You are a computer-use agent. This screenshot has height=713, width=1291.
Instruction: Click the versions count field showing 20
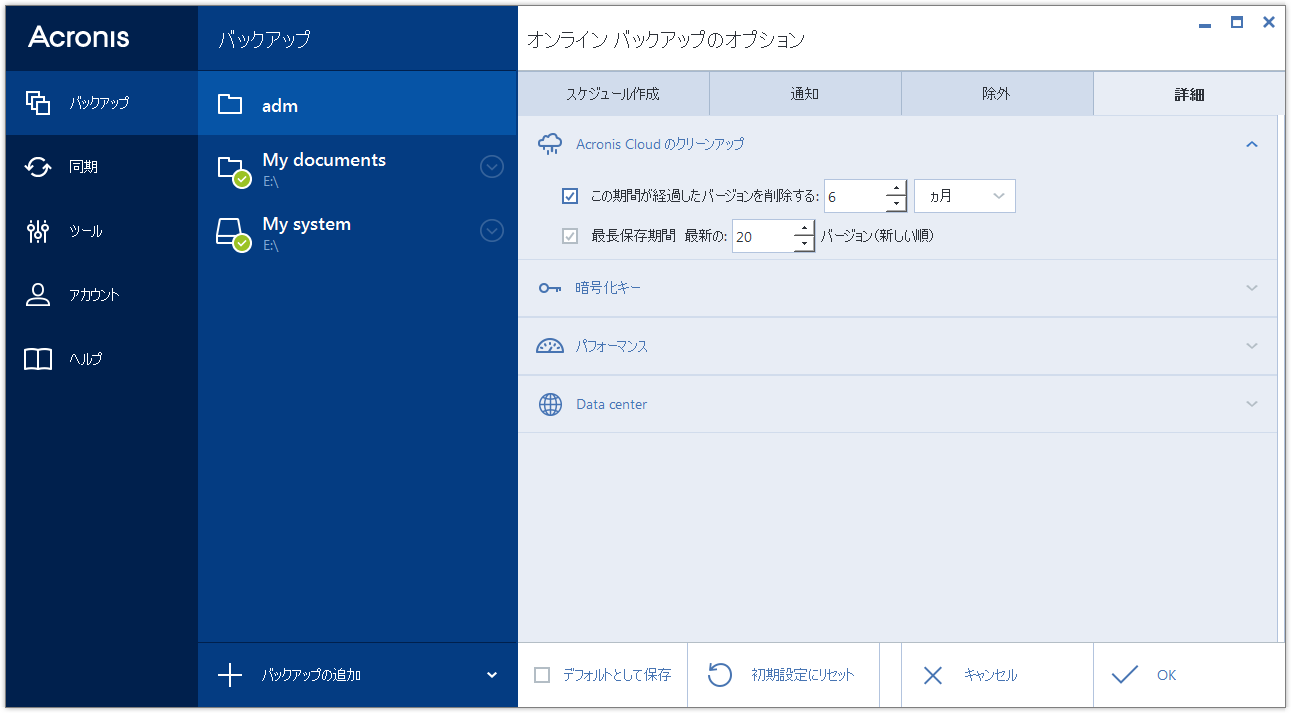click(x=762, y=237)
